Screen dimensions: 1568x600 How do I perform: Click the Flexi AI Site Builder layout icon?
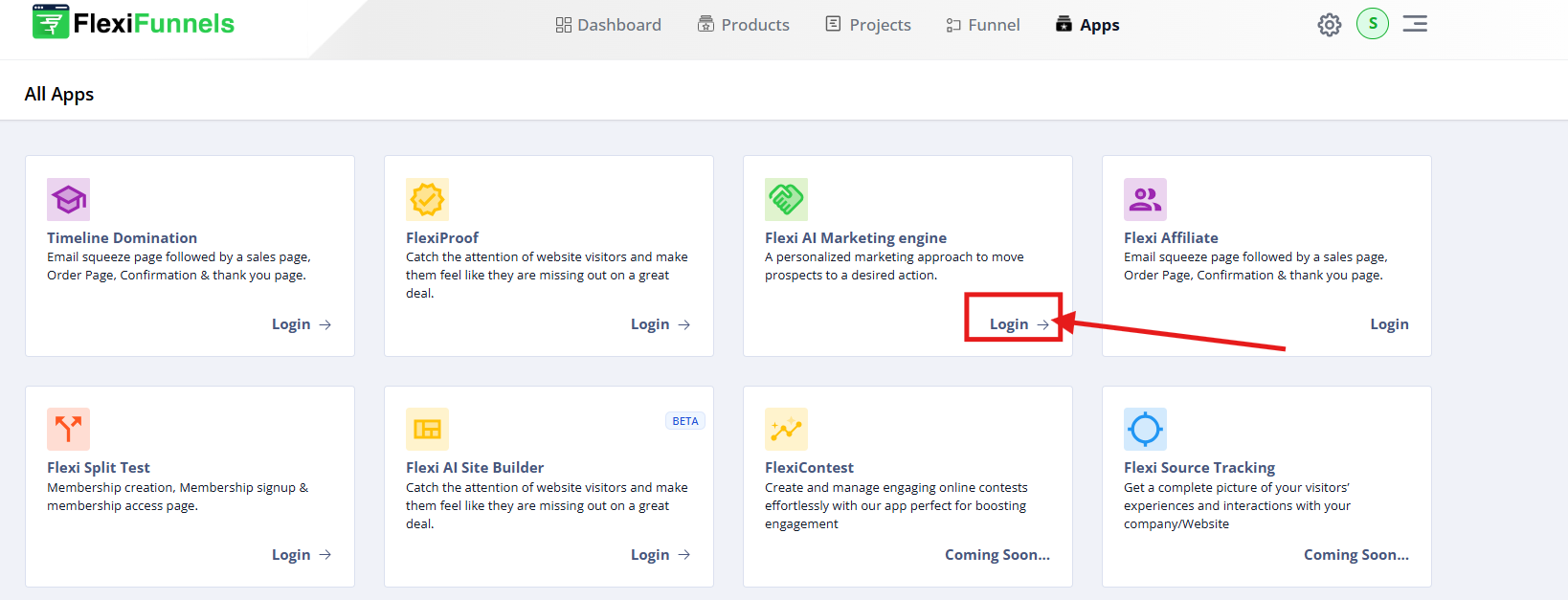point(427,429)
